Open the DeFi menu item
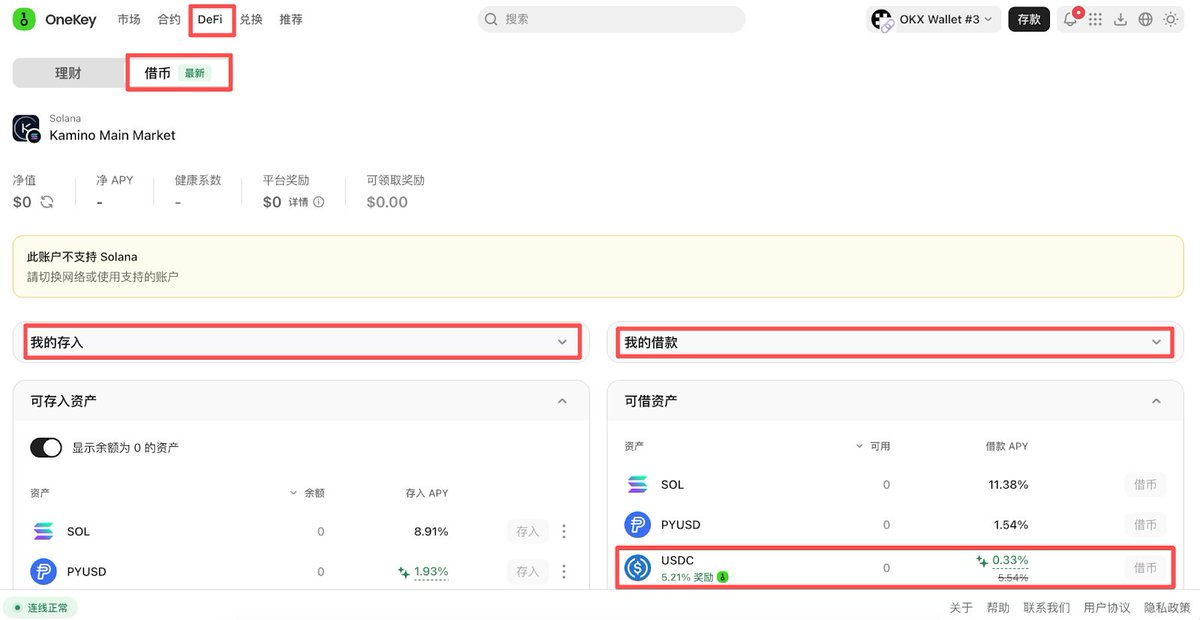This screenshot has width=1200, height=620. 210,20
